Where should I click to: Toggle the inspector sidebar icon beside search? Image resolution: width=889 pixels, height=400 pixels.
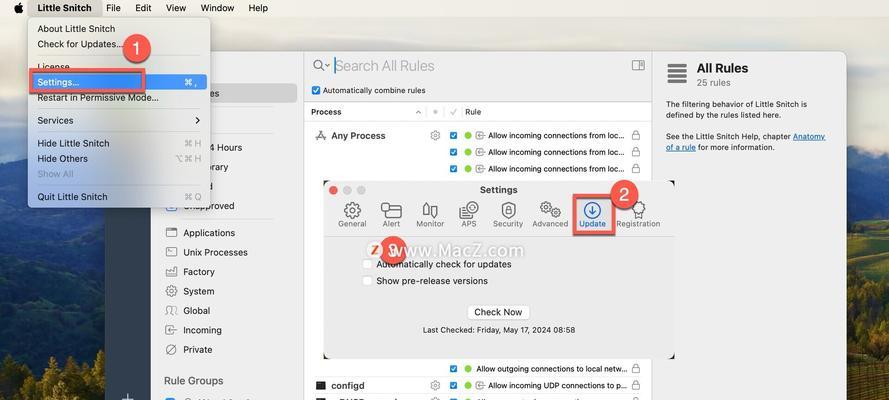[638, 65]
